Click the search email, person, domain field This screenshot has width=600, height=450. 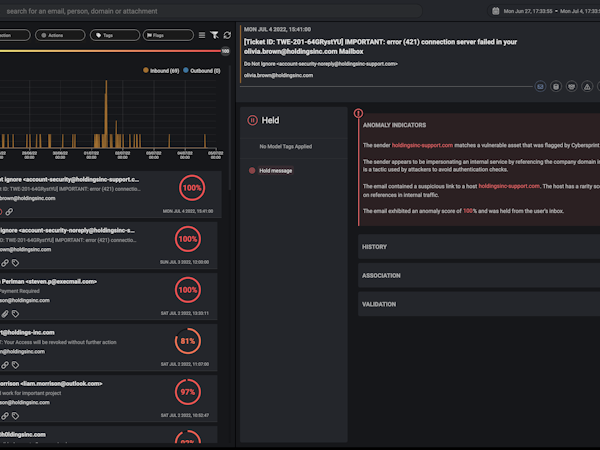click(x=210, y=11)
